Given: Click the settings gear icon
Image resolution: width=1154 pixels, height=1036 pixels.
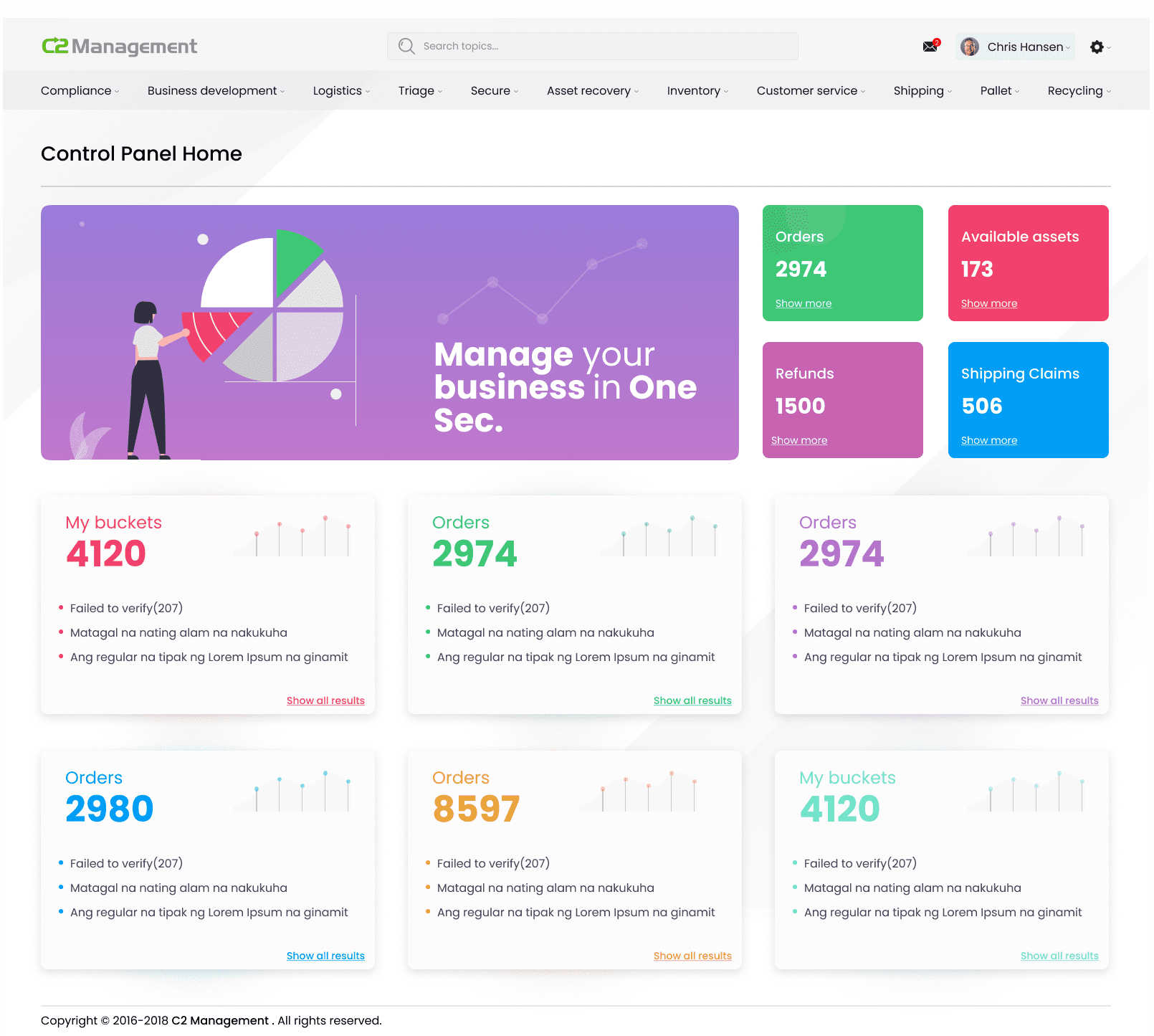Looking at the screenshot, I should [x=1097, y=47].
